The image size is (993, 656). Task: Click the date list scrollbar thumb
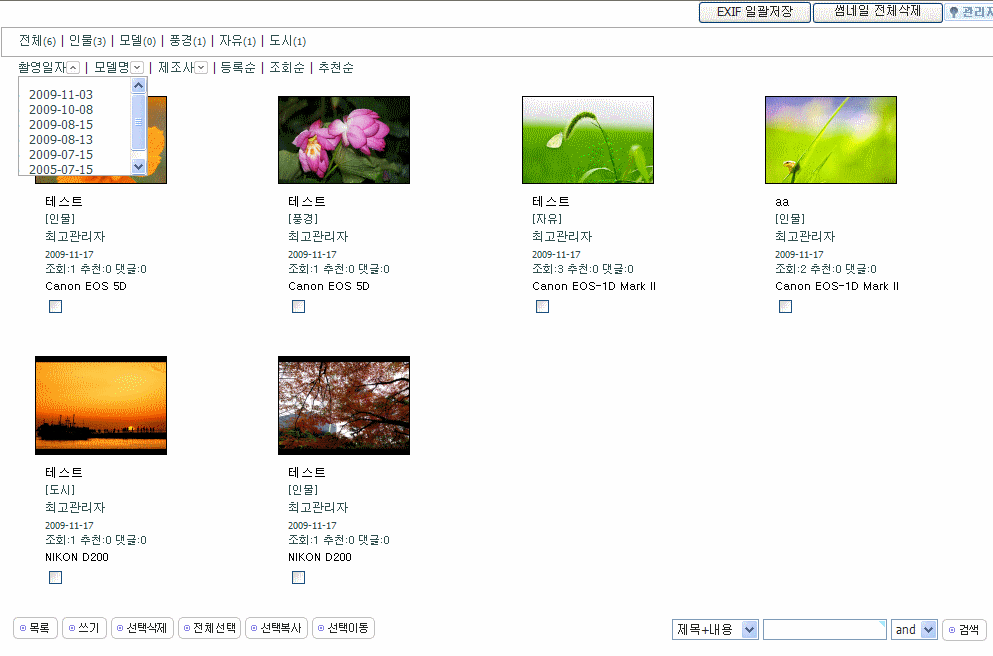(x=139, y=122)
